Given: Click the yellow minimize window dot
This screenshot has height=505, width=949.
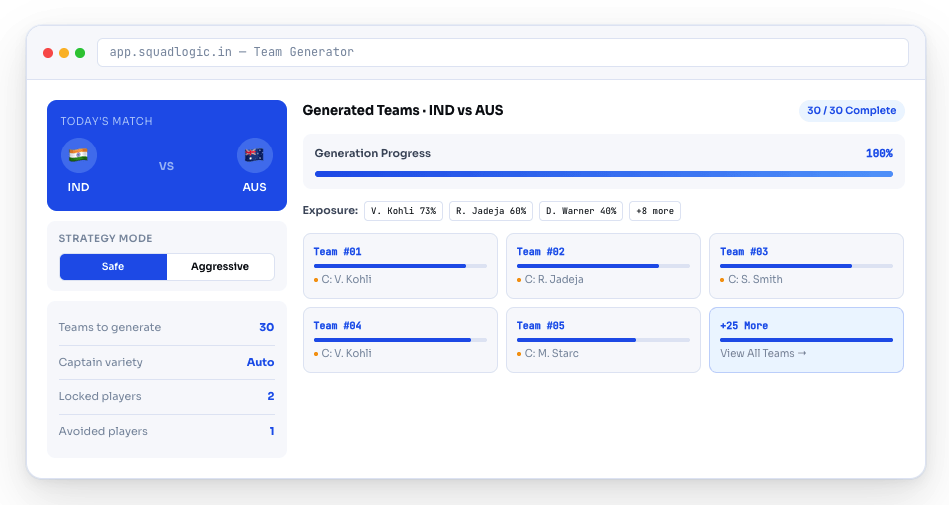Looking at the screenshot, I should coord(64,53).
